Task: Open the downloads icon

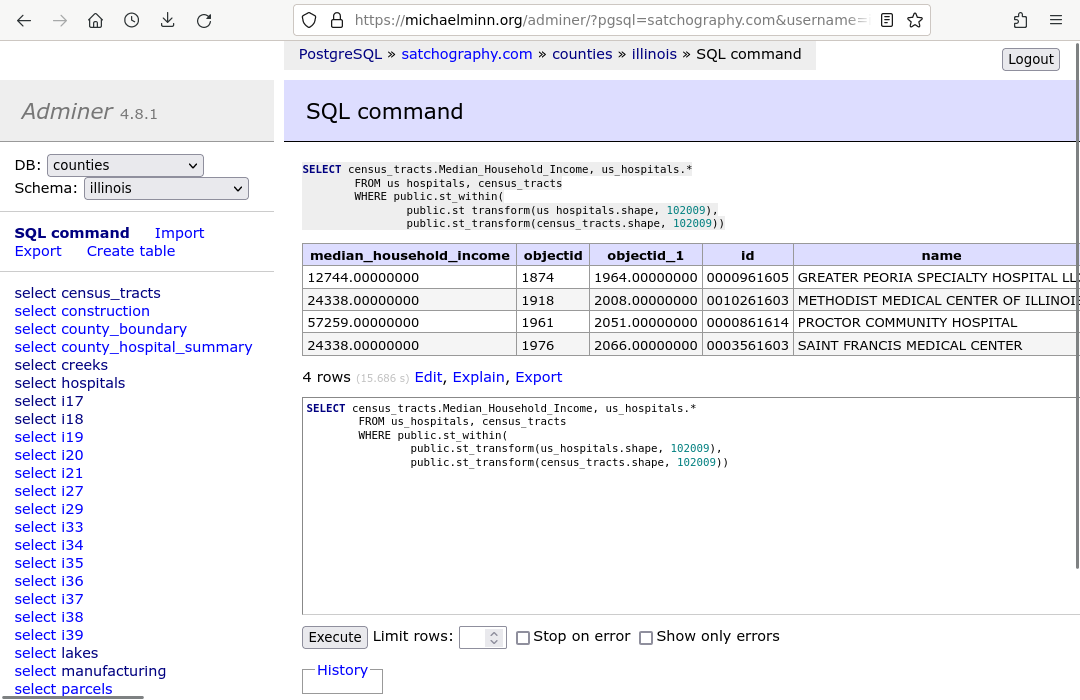Action: pos(167,19)
